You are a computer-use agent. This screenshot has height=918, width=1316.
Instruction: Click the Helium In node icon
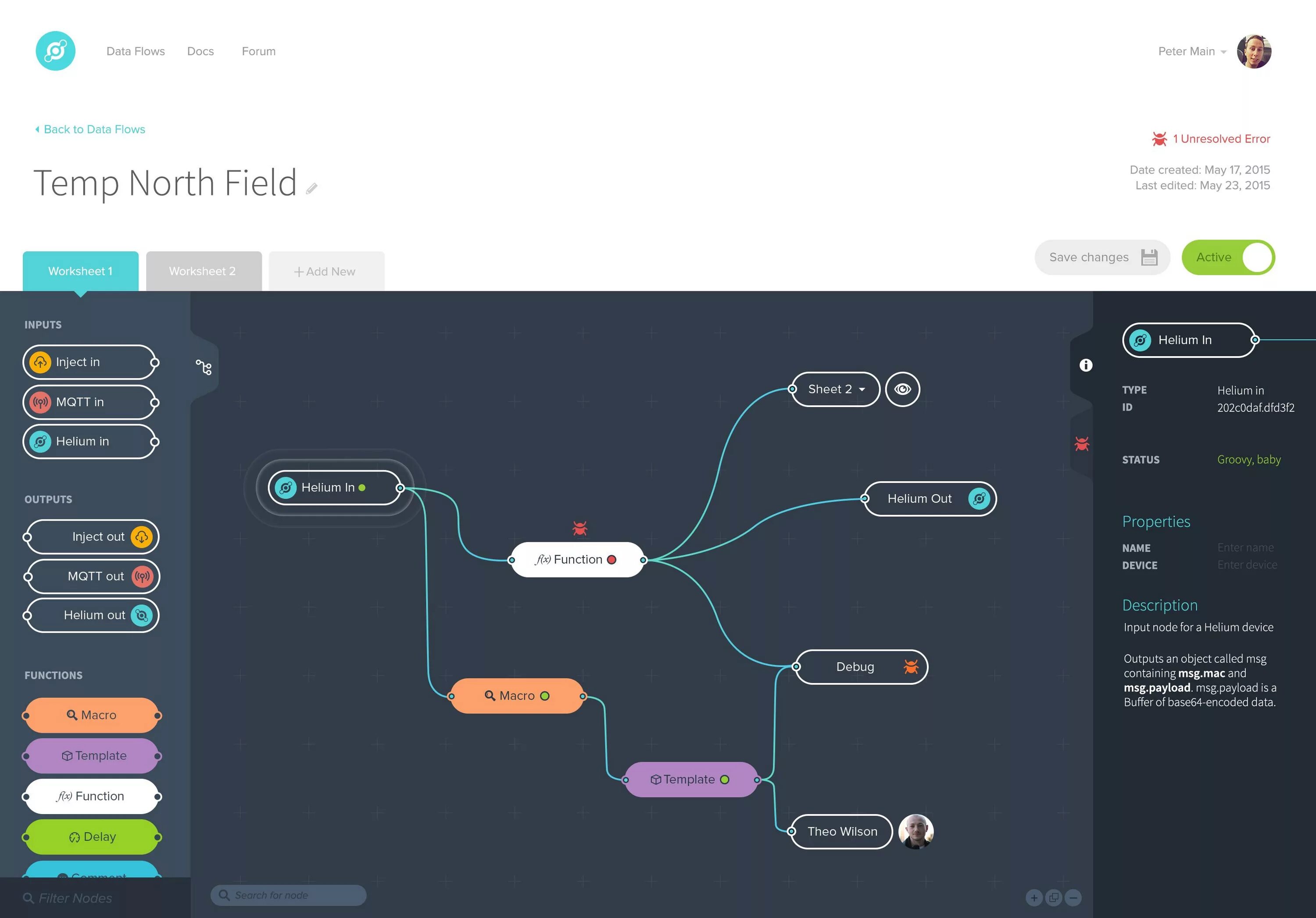tap(287, 487)
